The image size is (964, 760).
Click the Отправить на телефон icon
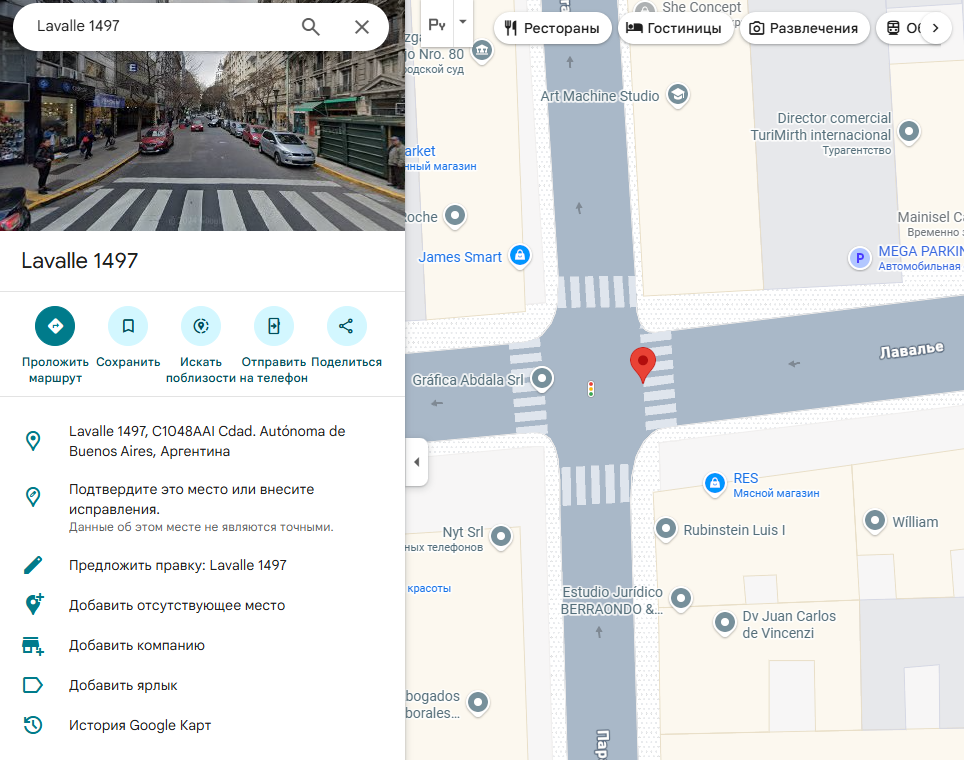point(274,326)
